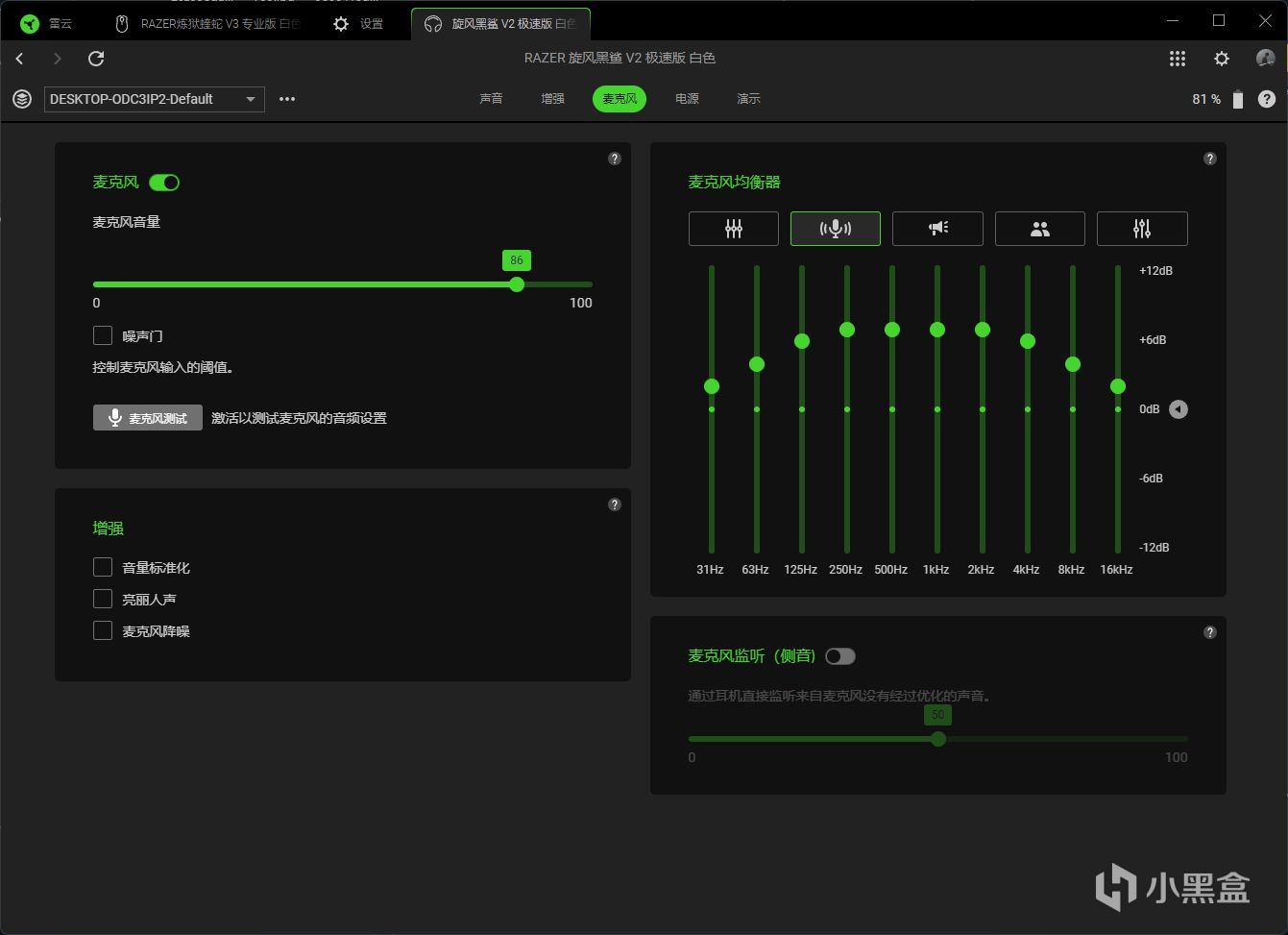Select the conference people EQ preset
1288x935 pixels.
click(1040, 229)
